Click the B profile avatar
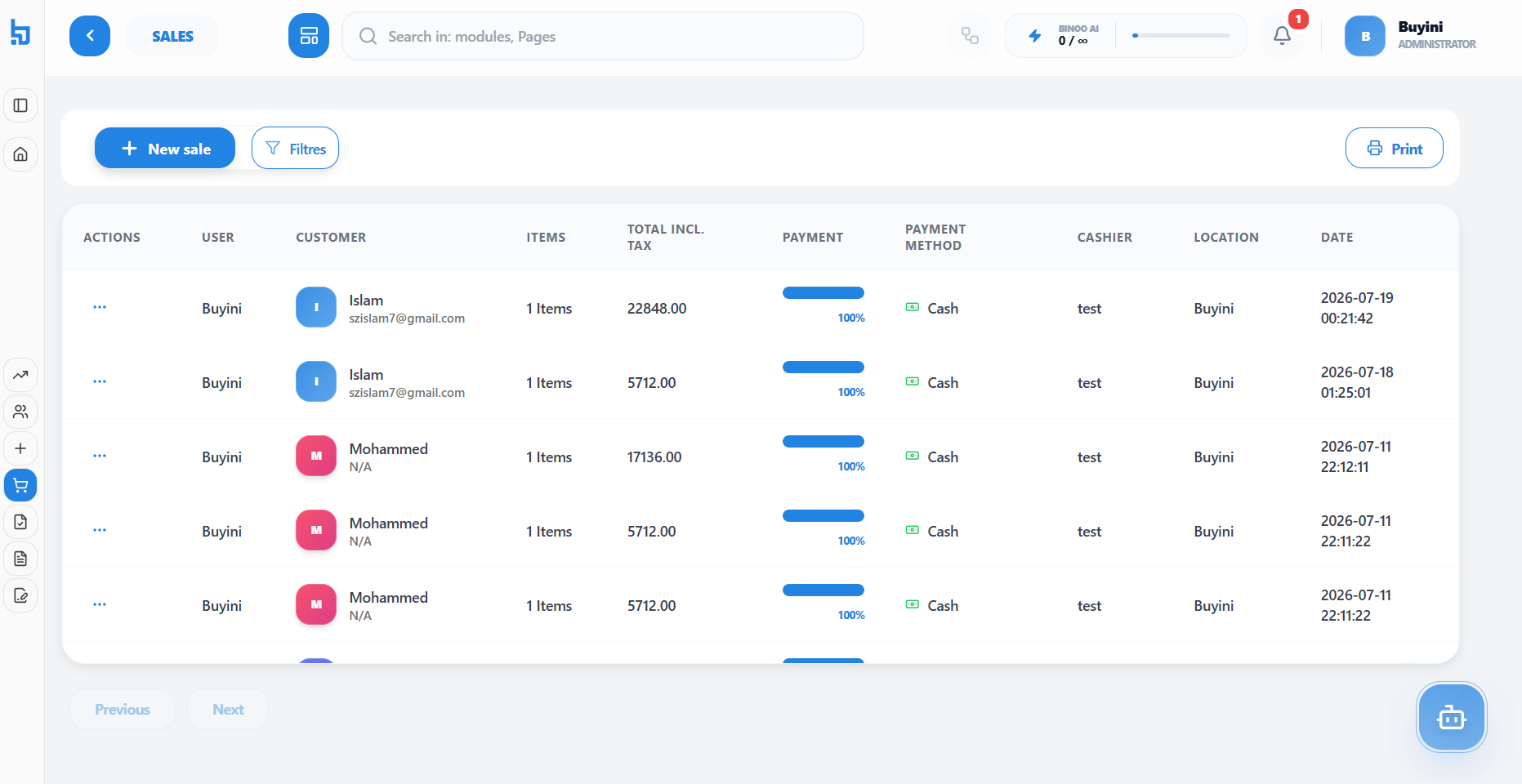The image size is (1522, 784). pyautogui.click(x=1365, y=36)
